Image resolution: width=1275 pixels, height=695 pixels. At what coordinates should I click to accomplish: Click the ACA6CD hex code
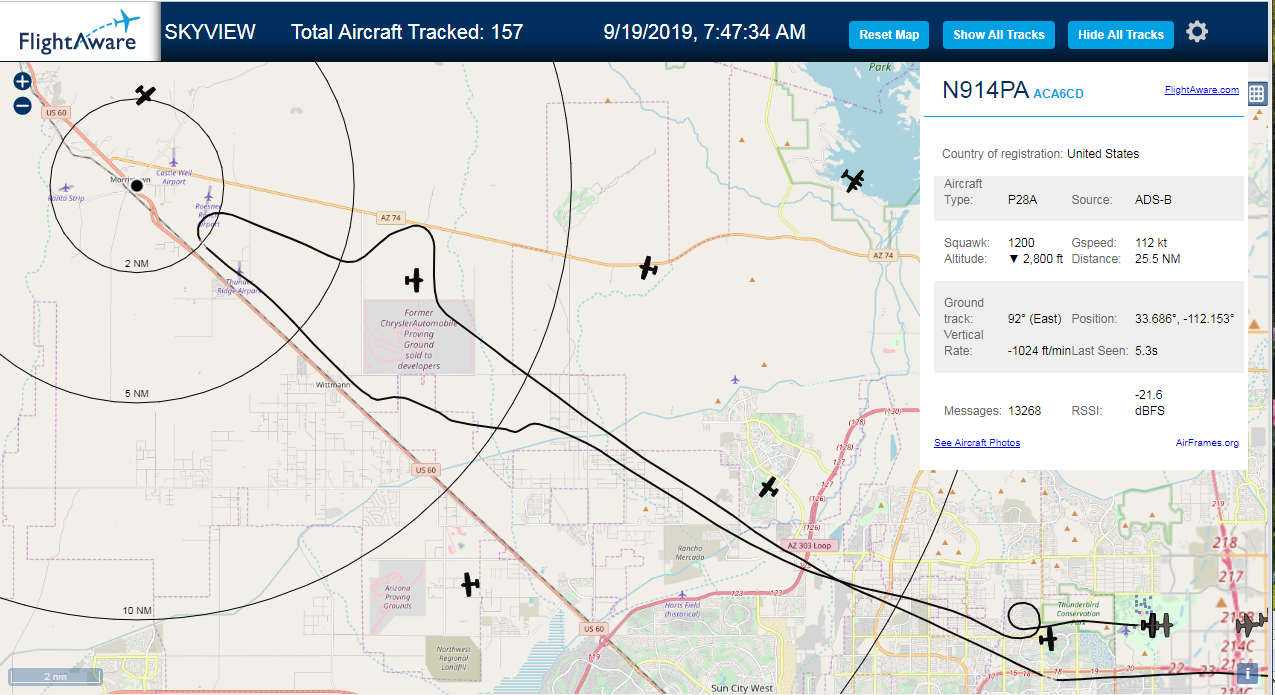click(x=1058, y=94)
